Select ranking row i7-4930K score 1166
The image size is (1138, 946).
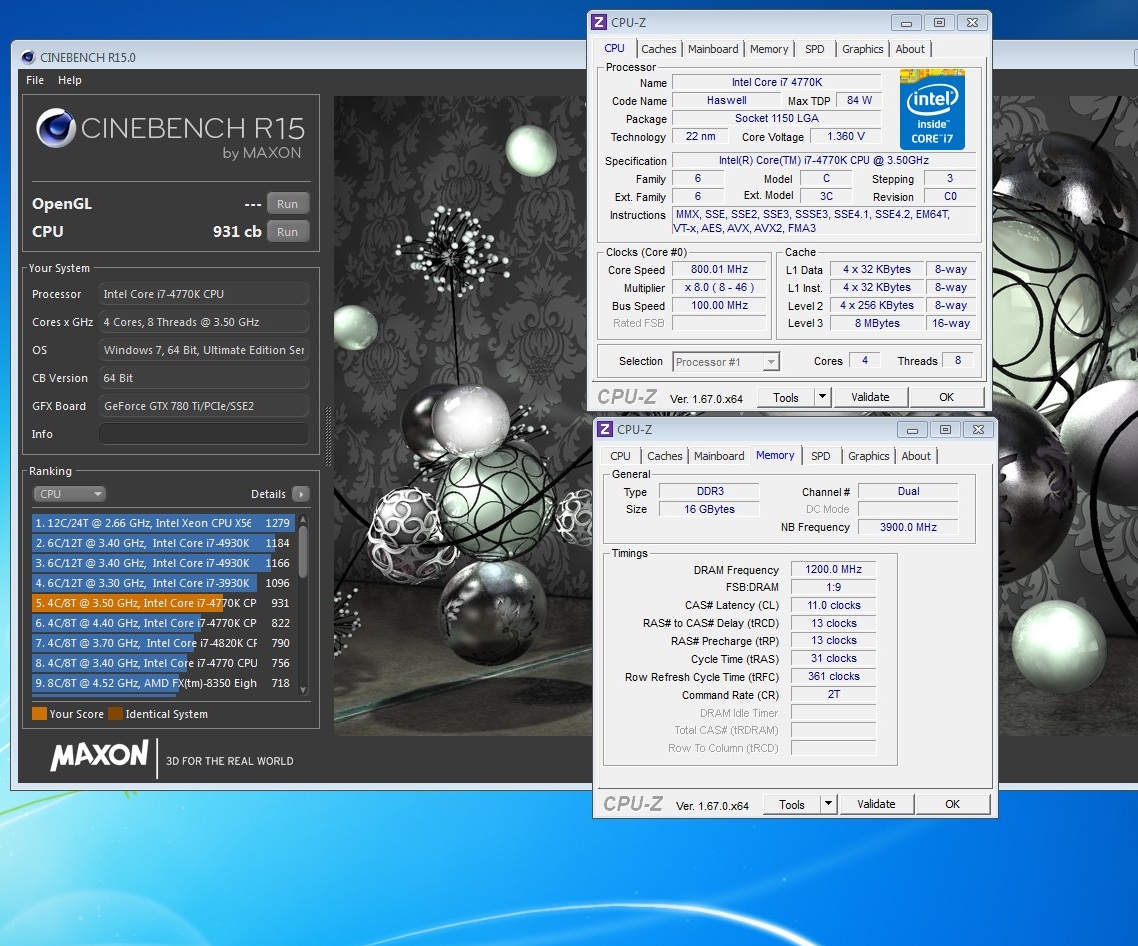163,563
